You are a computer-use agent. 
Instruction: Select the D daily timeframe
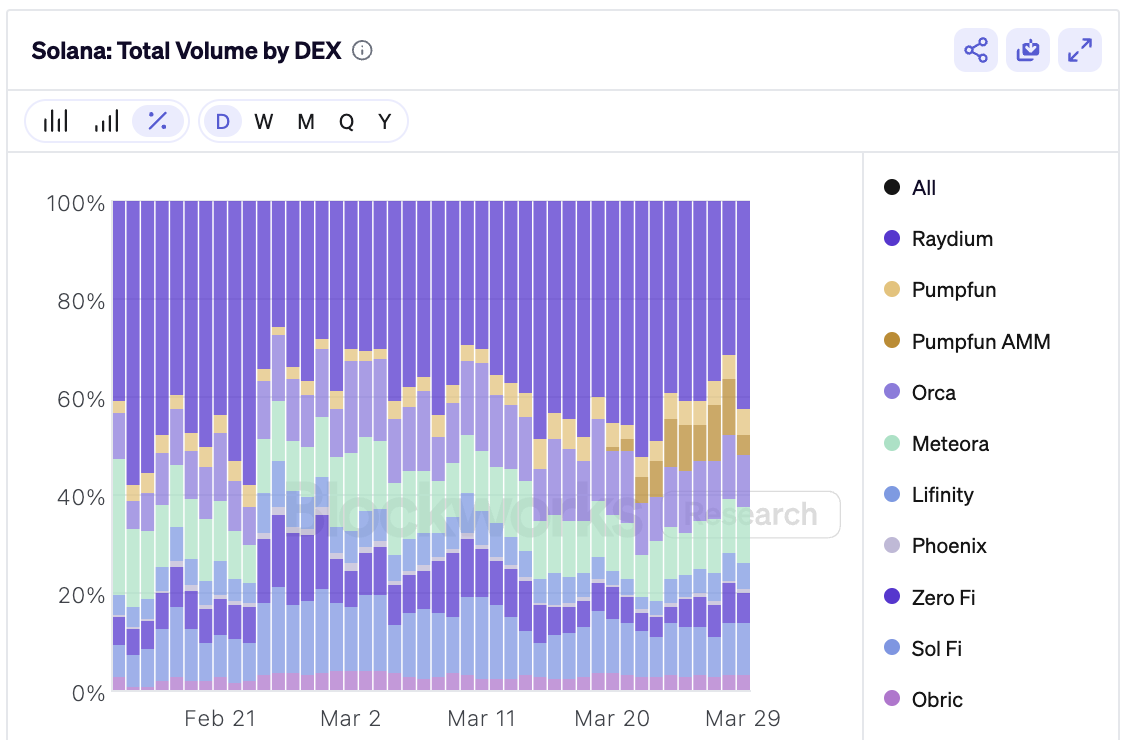223,120
